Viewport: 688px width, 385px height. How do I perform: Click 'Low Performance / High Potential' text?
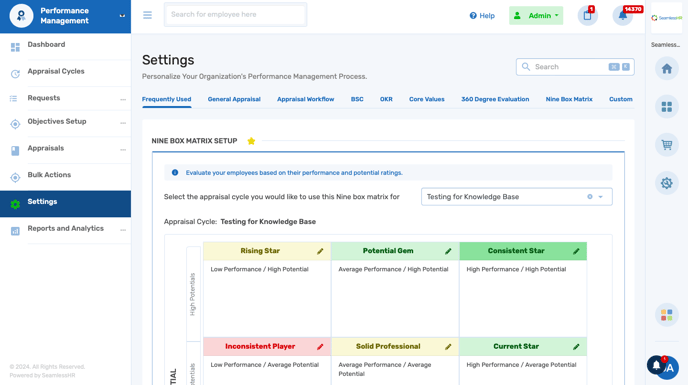(x=259, y=270)
